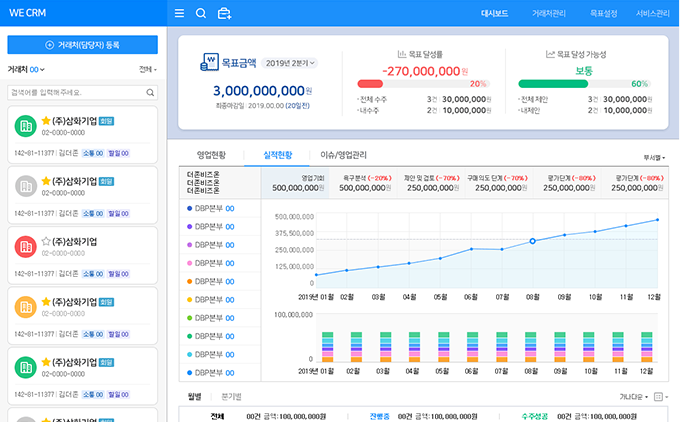This screenshot has width=680, height=422.
Task: Open the 목표설정 menu
Action: 603,13
